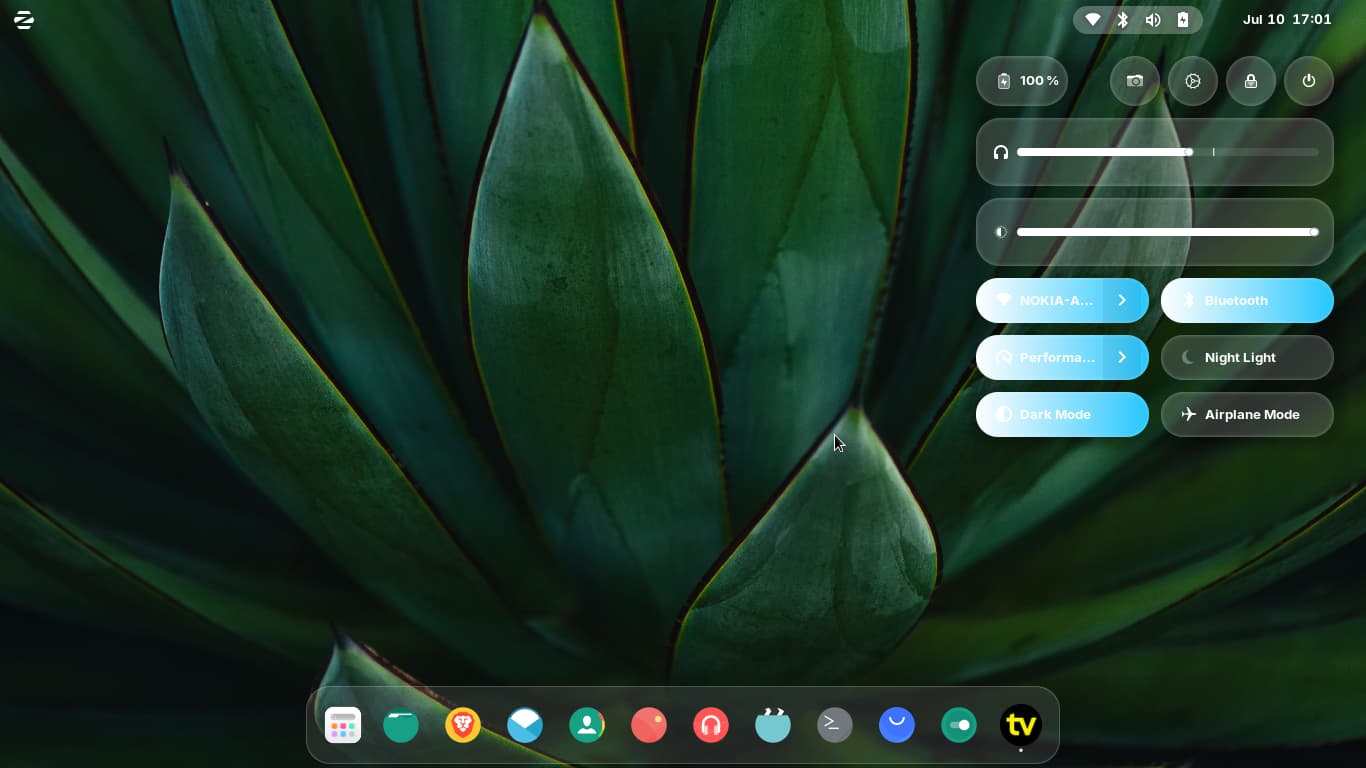Toggle the NOKIA-A... Wi-Fi connection

[1040, 300]
